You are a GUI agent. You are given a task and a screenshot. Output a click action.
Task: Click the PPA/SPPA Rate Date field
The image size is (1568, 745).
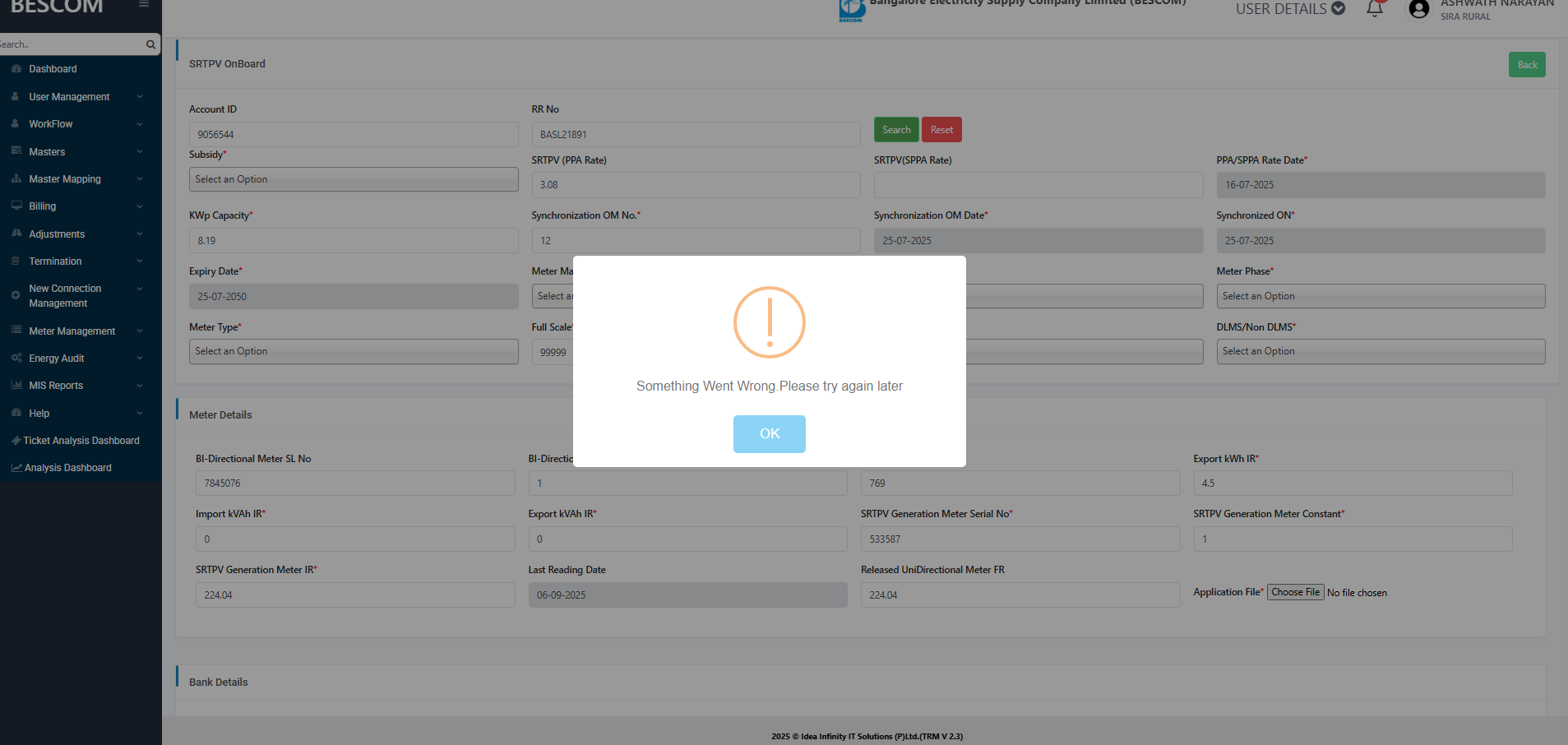click(x=1381, y=185)
